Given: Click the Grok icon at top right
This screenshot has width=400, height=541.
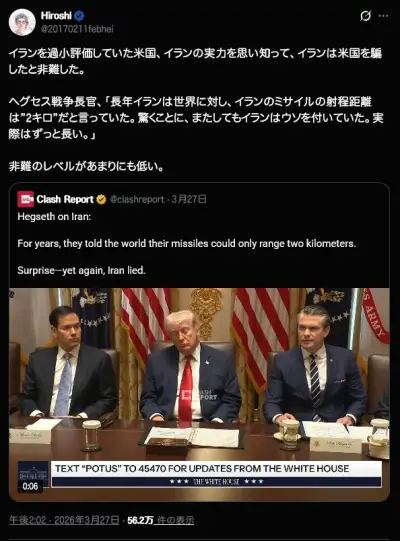Looking at the screenshot, I should click(x=365, y=16).
